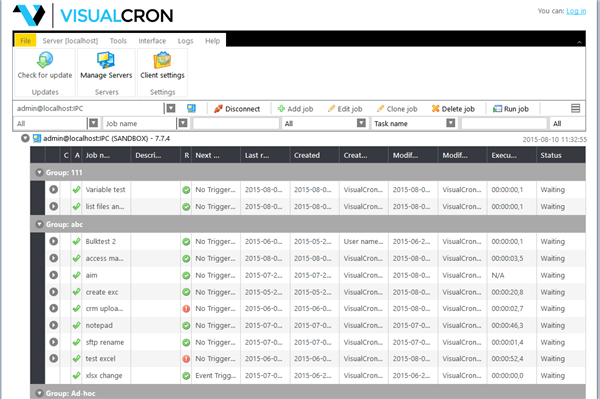Collapse Group: 111
This screenshot has width=600, height=399.
(x=39, y=173)
